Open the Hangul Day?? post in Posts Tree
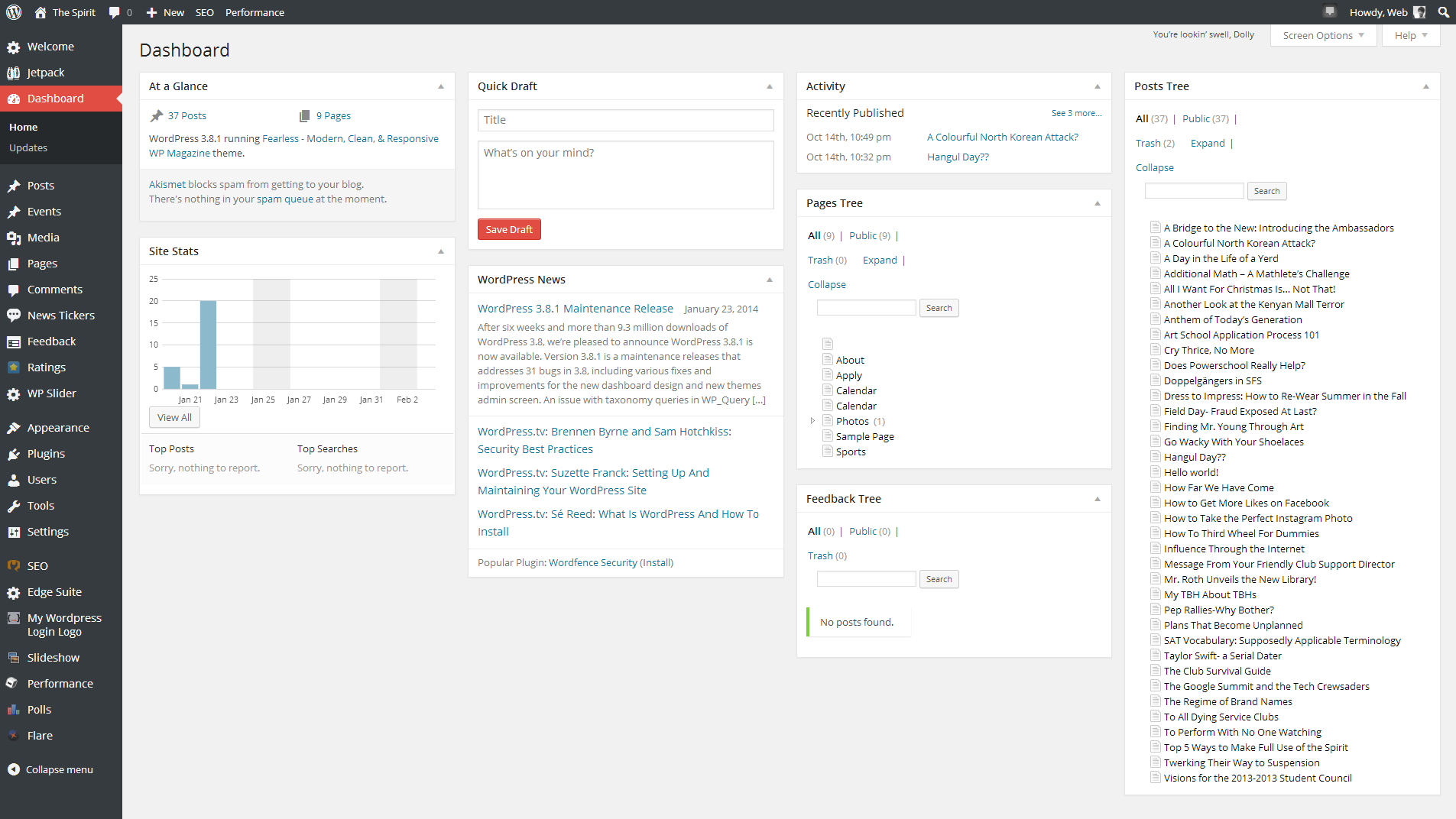Viewport: 1456px width, 819px height. pos(1195,457)
